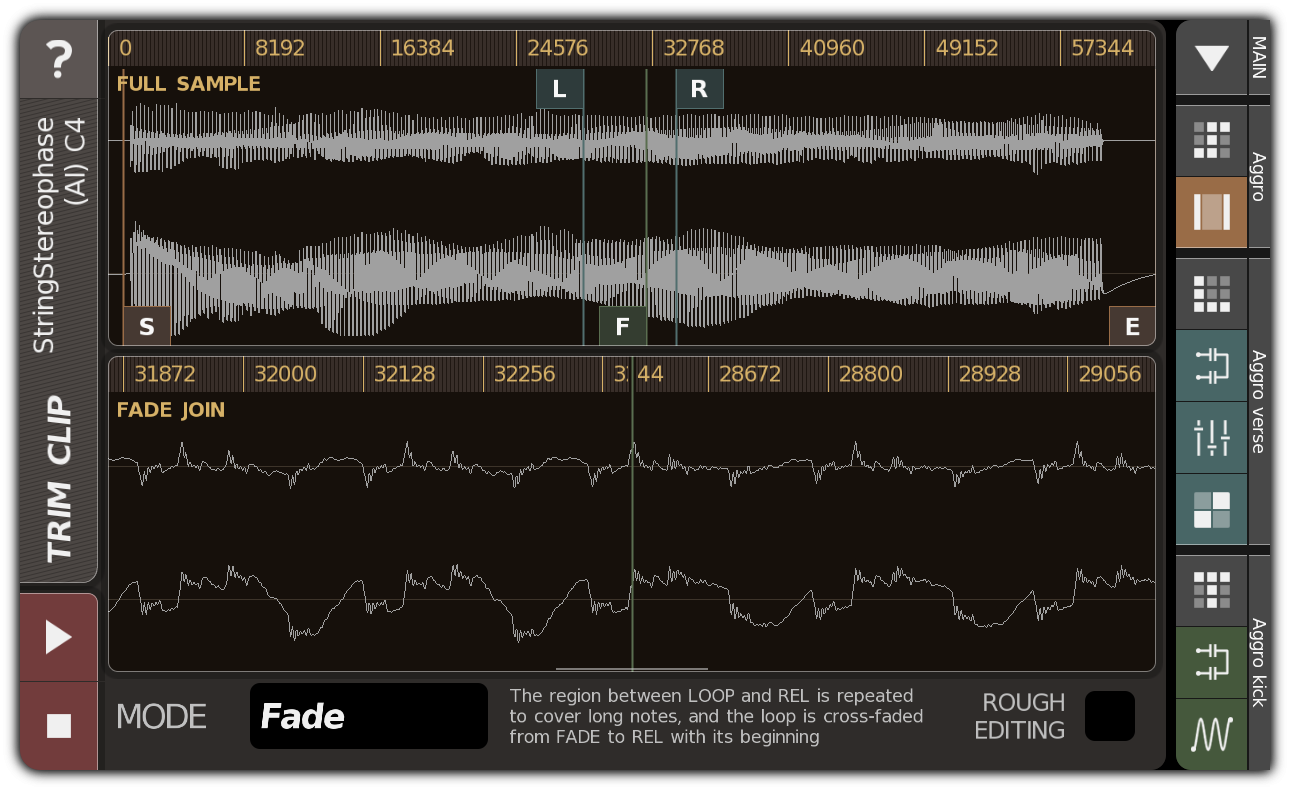Open the Aggro kick pad grid icon
1290x790 pixels.
click(x=1211, y=591)
